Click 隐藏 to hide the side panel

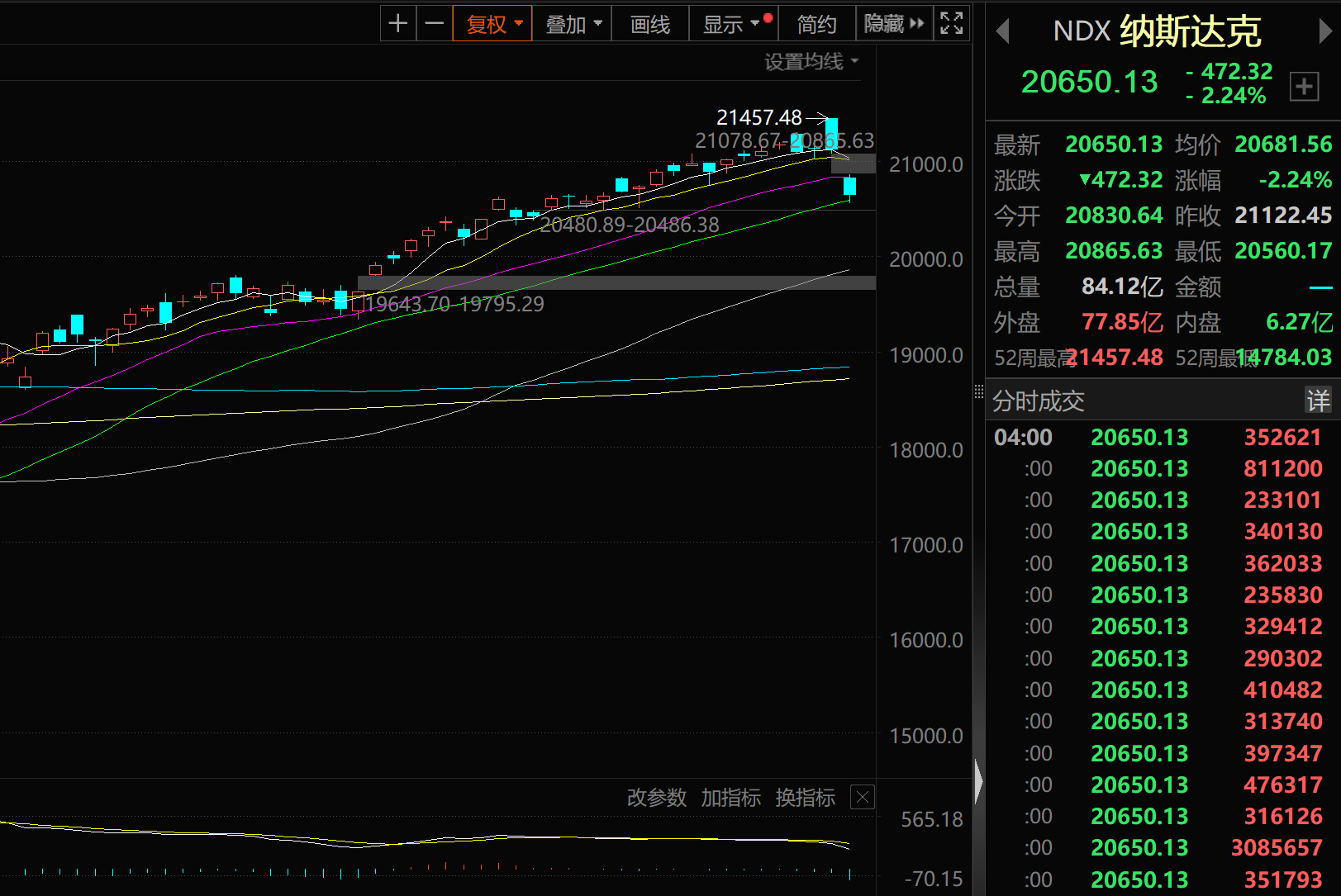894,23
